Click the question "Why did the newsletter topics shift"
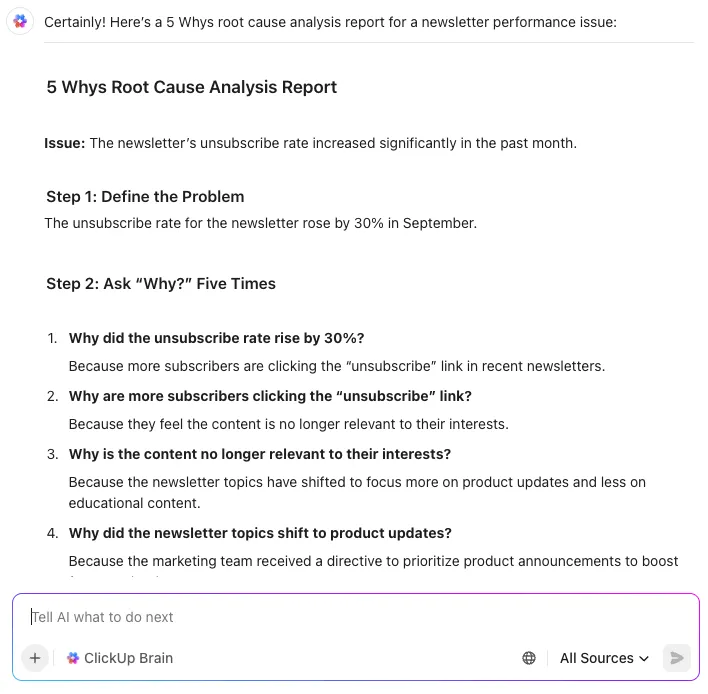708x694 pixels. [x=260, y=533]
